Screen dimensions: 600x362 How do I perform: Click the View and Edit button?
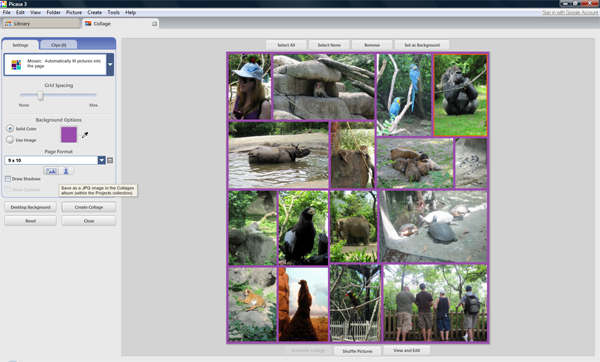(x=407, y=350)
